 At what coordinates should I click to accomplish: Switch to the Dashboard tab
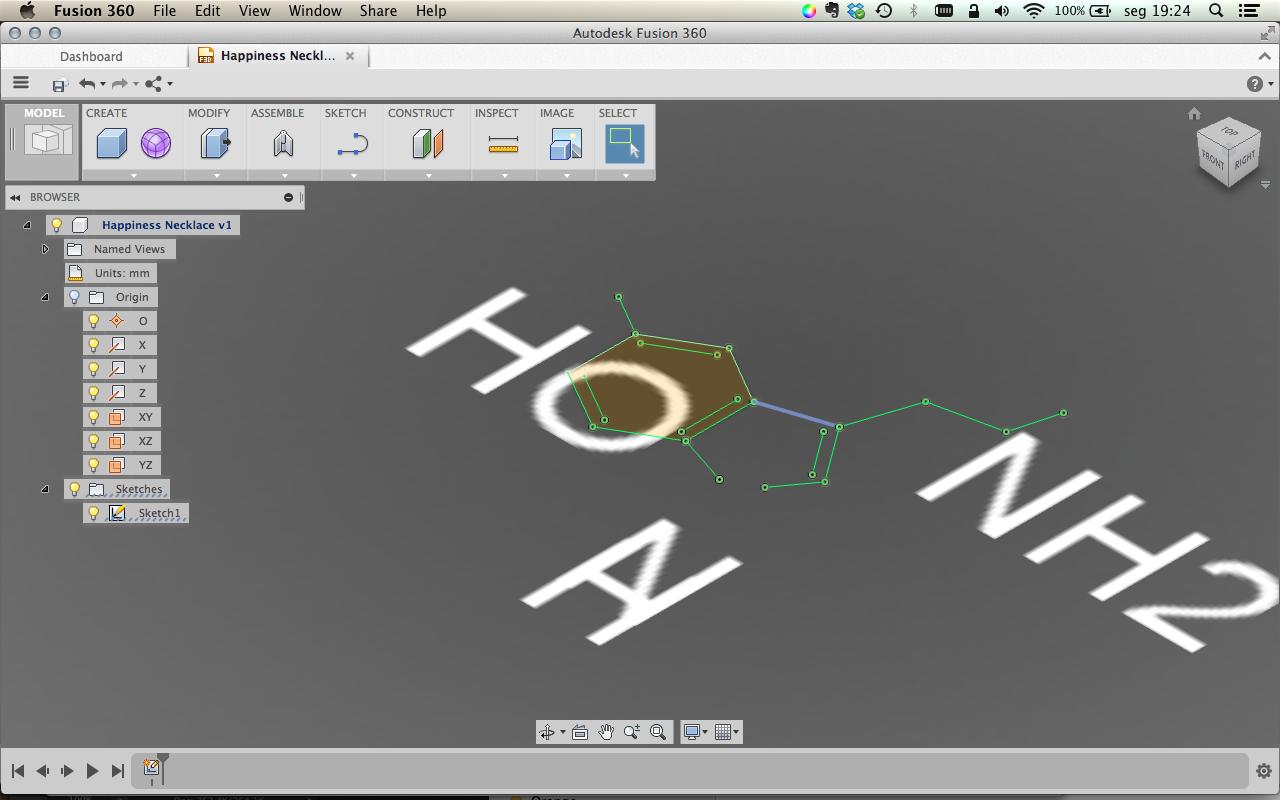[x=91, y=56]
